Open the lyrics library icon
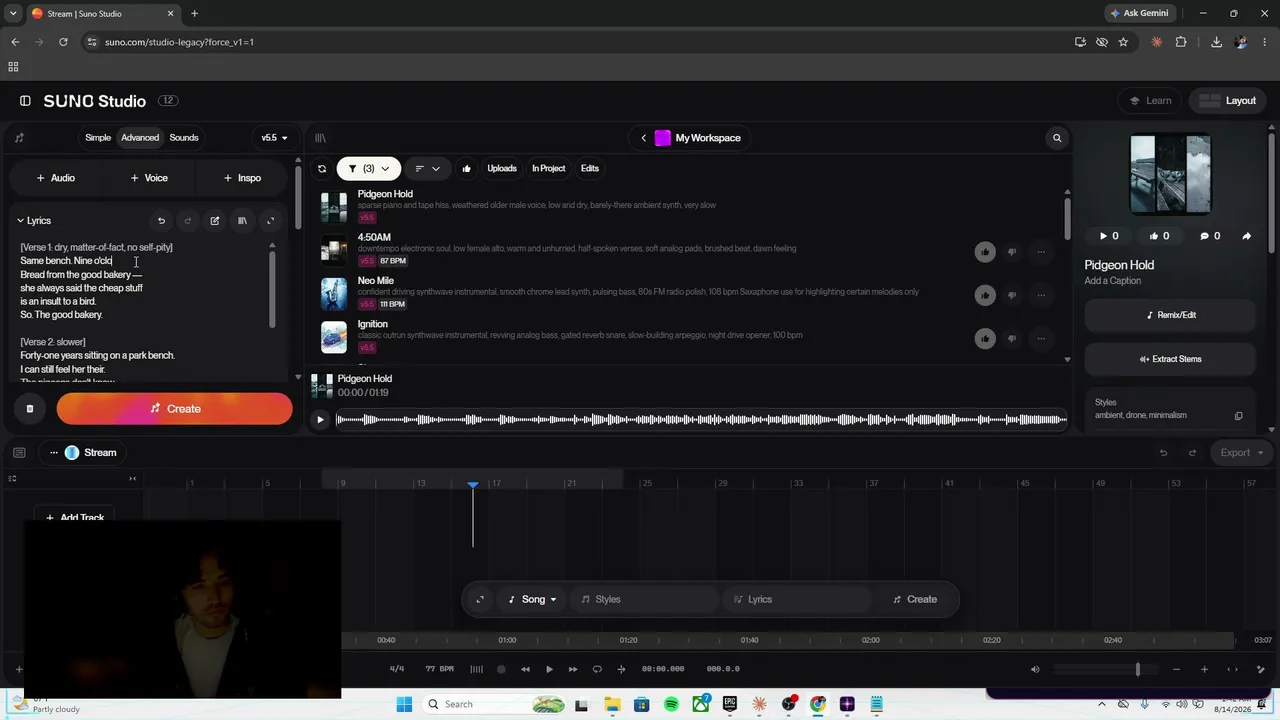The height and width of the screenshot is (720, 1280). pyautogui.click(x=242, y=221)
